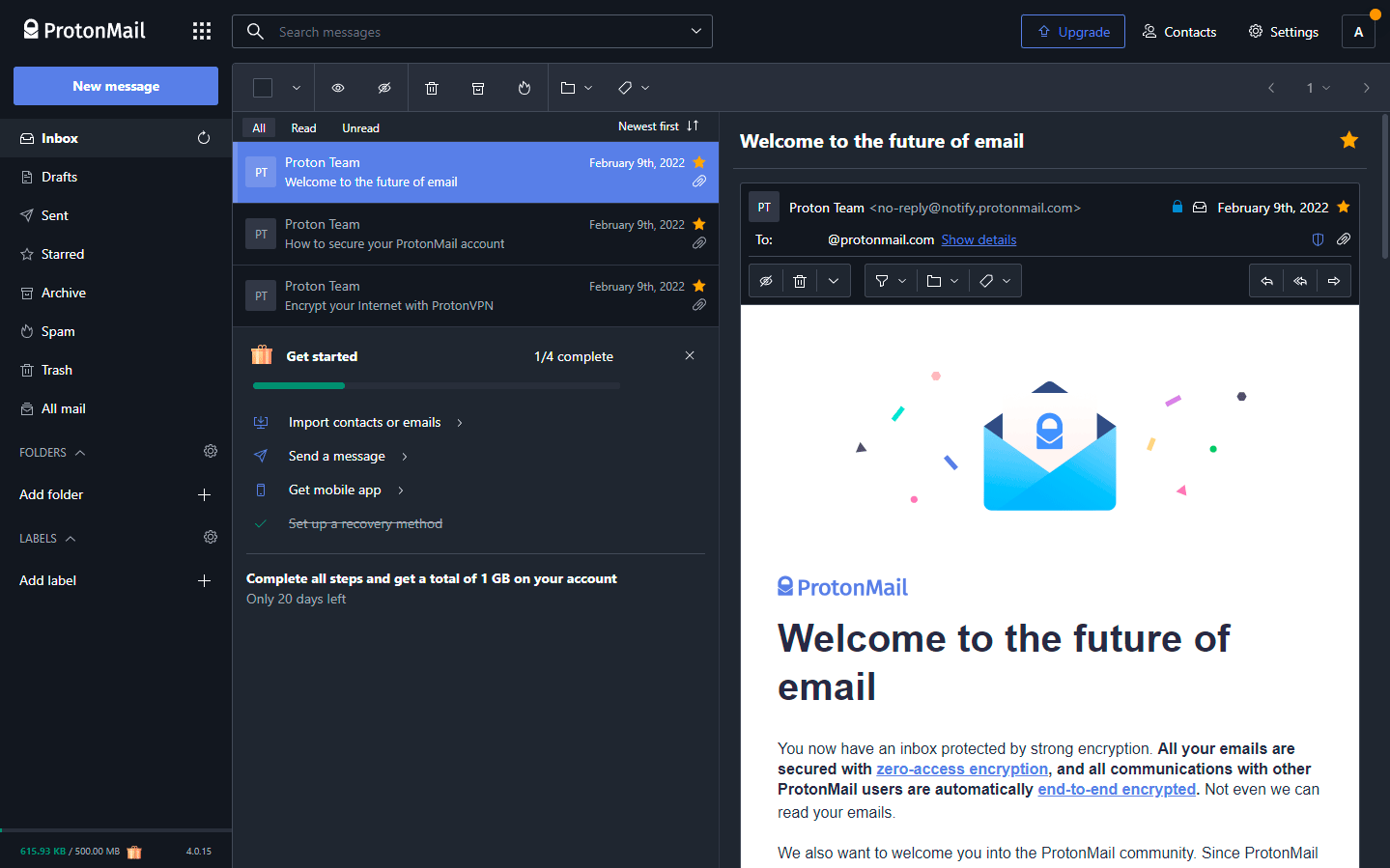This screenshot has height=868, width=1390.
Task: Open the Move to folder dropdown in toolbar
Action: 577,88
